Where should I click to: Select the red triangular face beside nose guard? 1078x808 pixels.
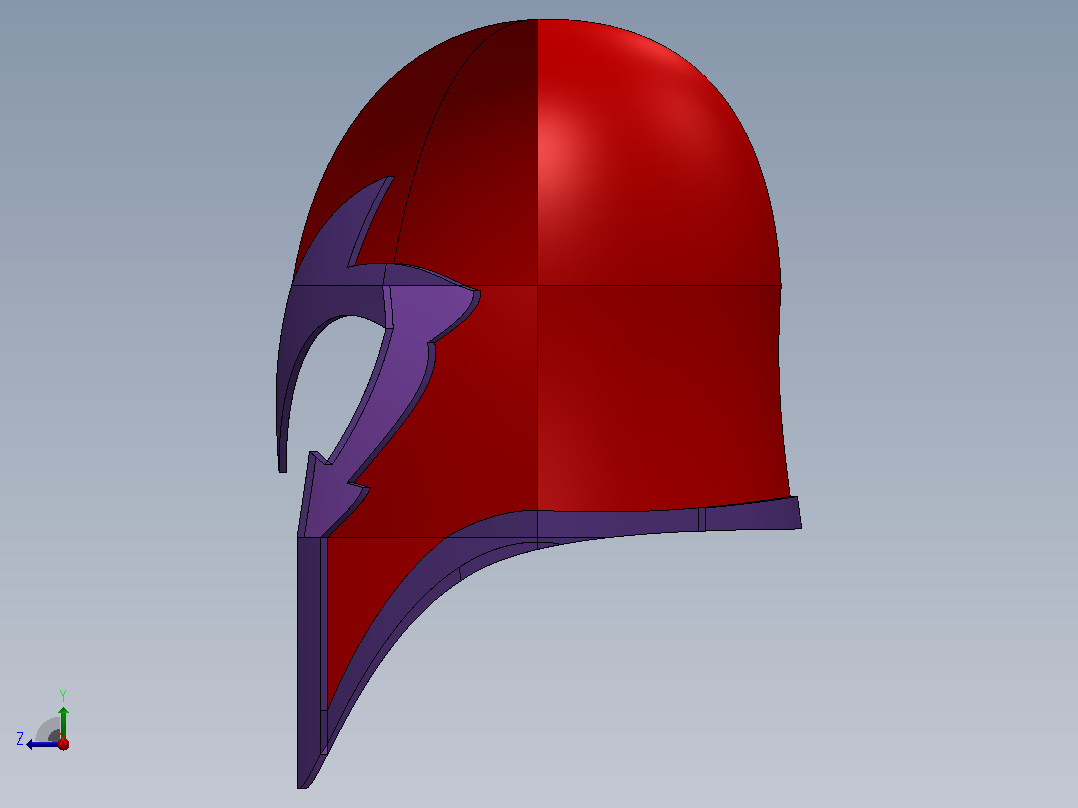point(364,591)
